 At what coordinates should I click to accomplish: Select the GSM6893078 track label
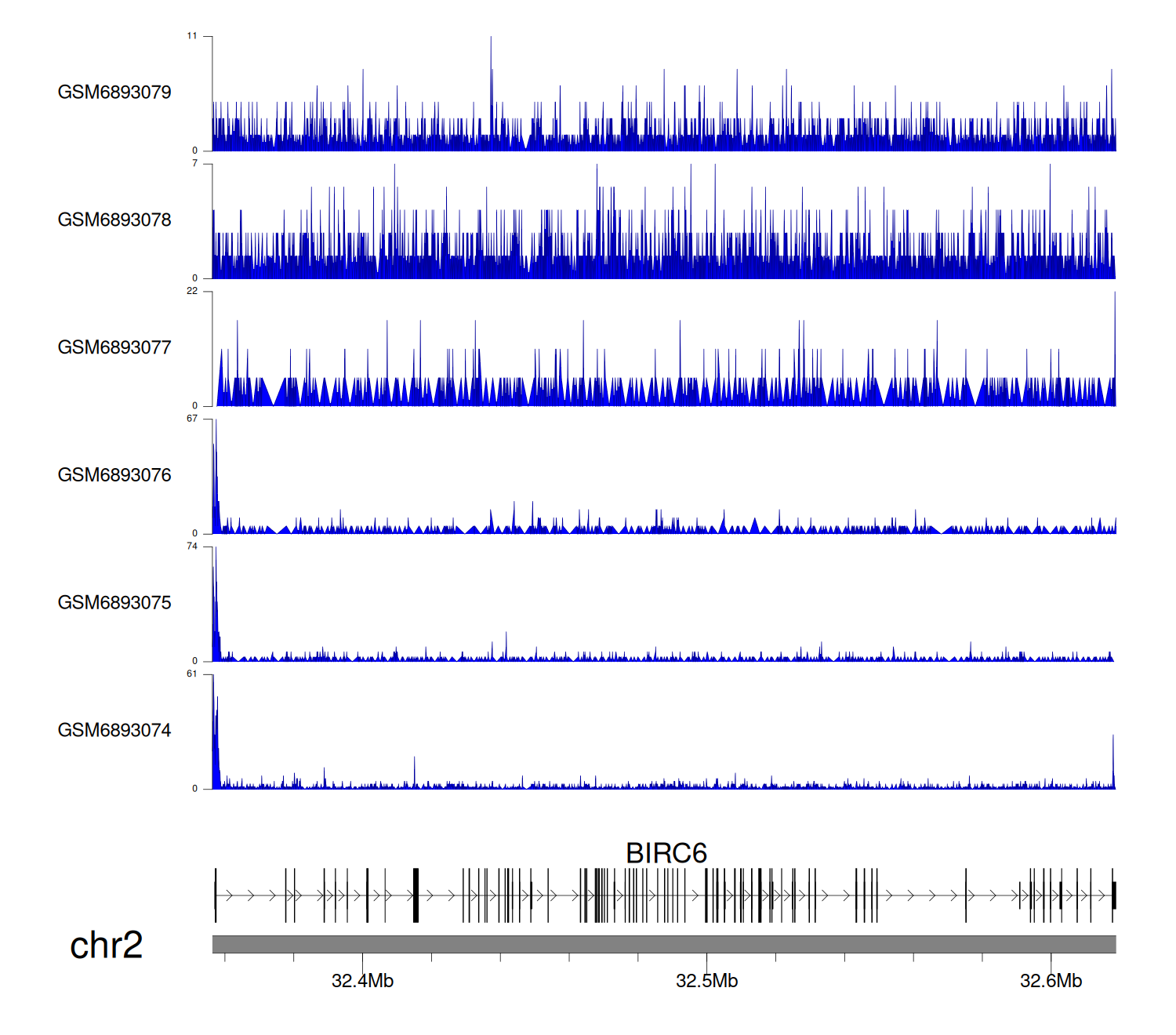click(114, 220)
